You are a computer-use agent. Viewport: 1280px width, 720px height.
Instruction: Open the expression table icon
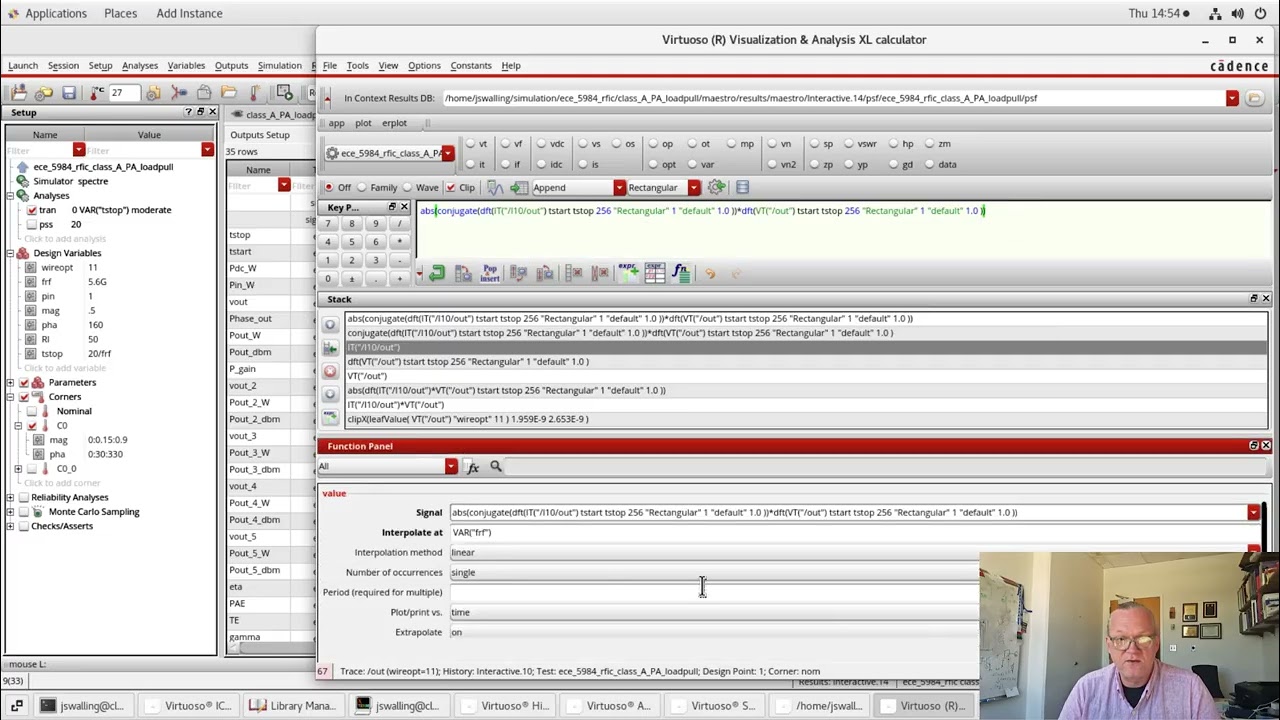pos(654,273)
